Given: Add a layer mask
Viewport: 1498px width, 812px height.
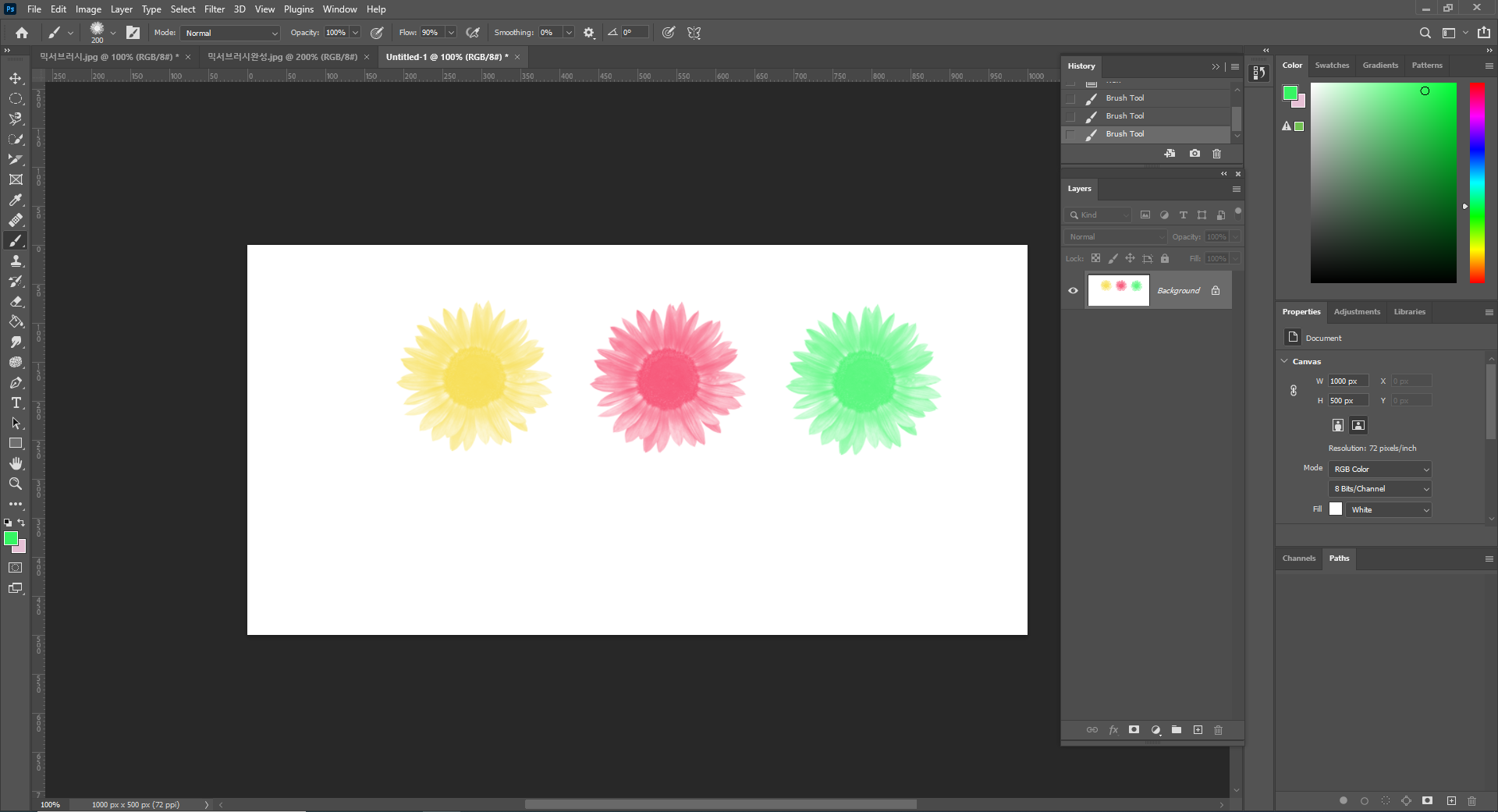Looking at the screenshot, I should pos(1134,730).
